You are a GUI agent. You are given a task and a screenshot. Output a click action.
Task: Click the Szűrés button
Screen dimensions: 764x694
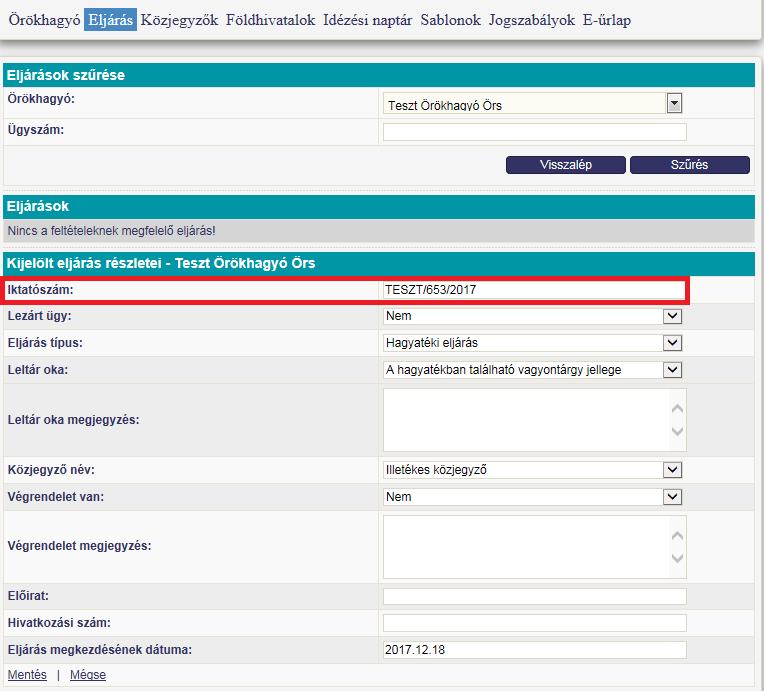(689, 165)
